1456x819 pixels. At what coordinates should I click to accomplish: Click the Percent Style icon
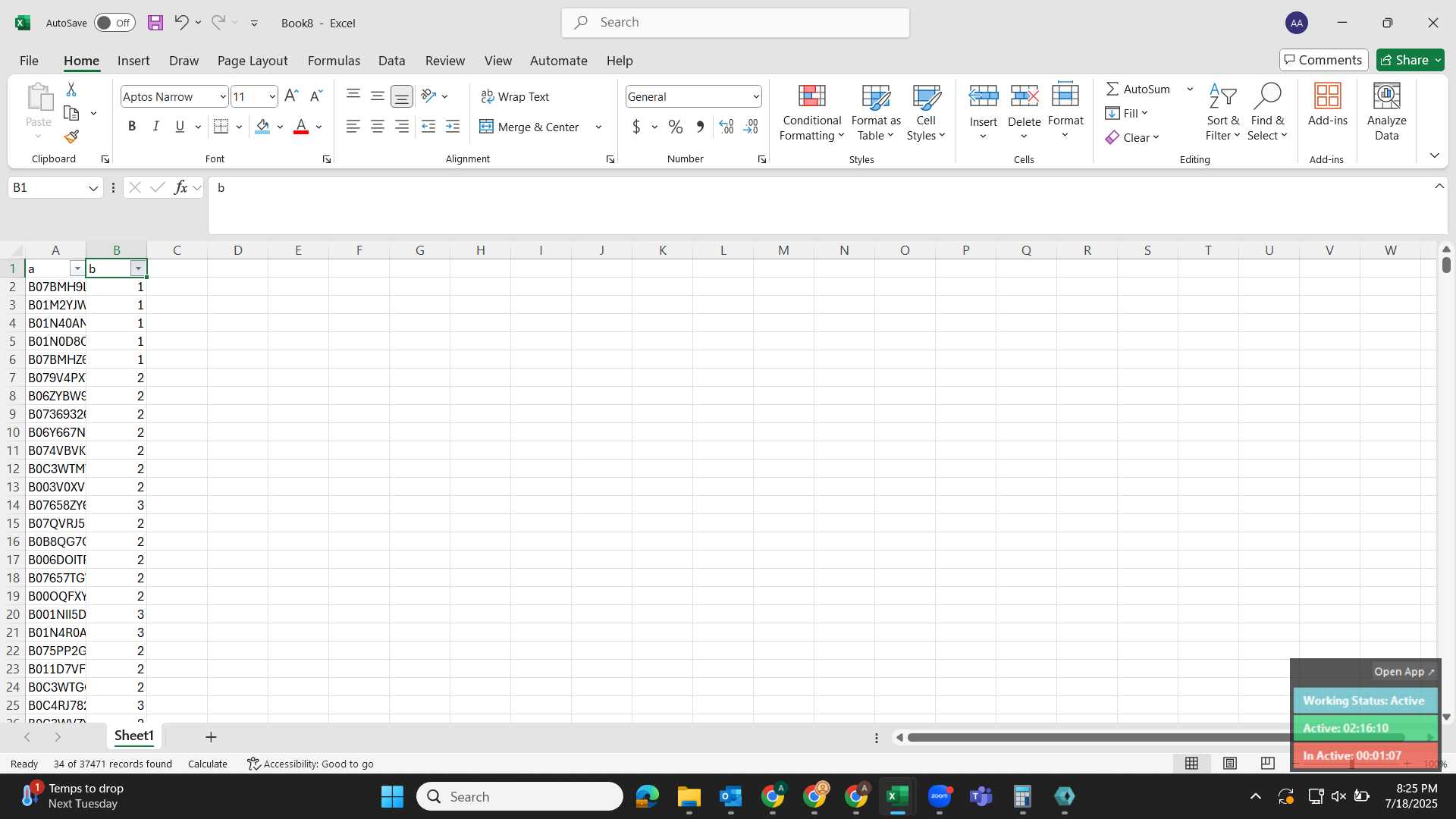pyautogui.click(x=675, y=127)
